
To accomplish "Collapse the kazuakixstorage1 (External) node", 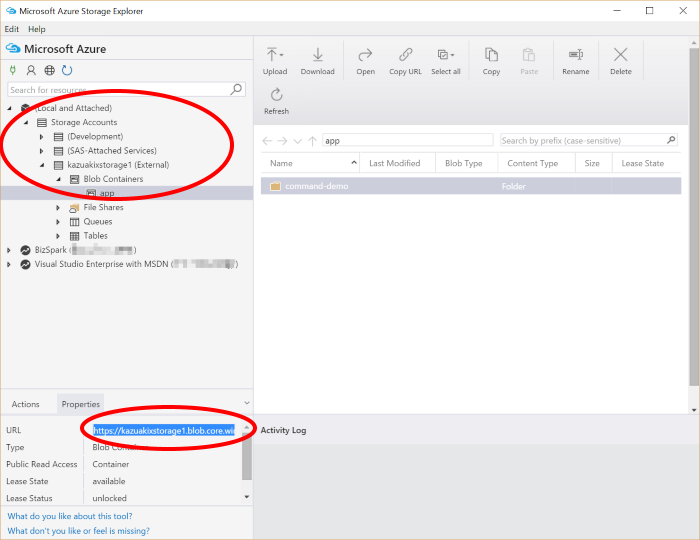I will pos(42,165).
